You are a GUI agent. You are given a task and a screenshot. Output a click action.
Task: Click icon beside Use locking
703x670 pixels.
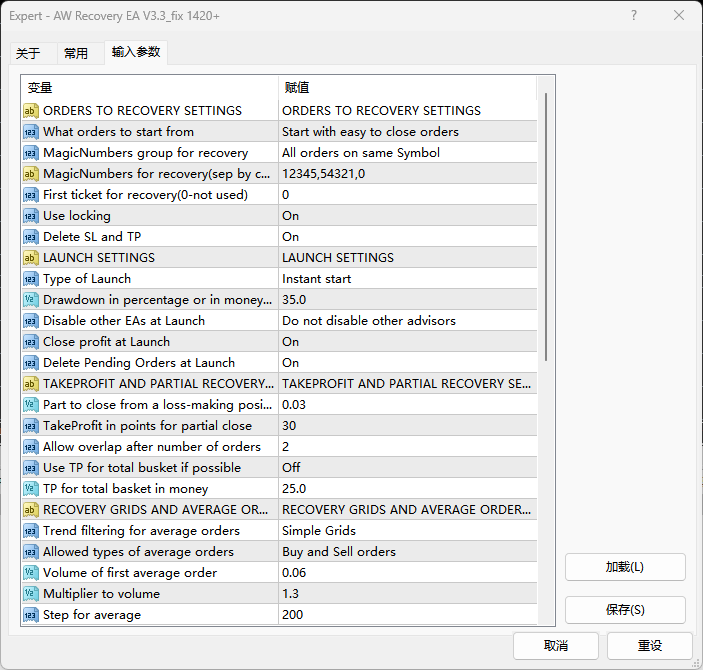click(x=30, y=216)
